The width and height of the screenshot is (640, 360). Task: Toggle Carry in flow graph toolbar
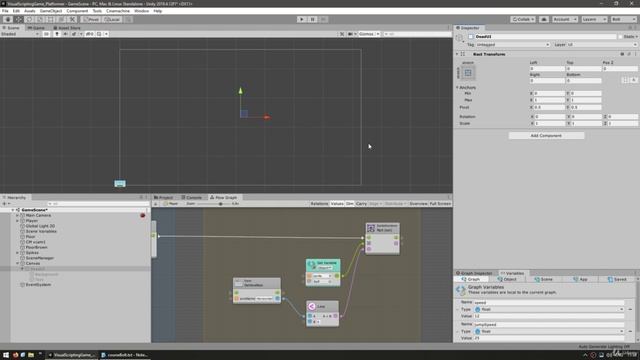pyautogui.click(x=361, y=204)
